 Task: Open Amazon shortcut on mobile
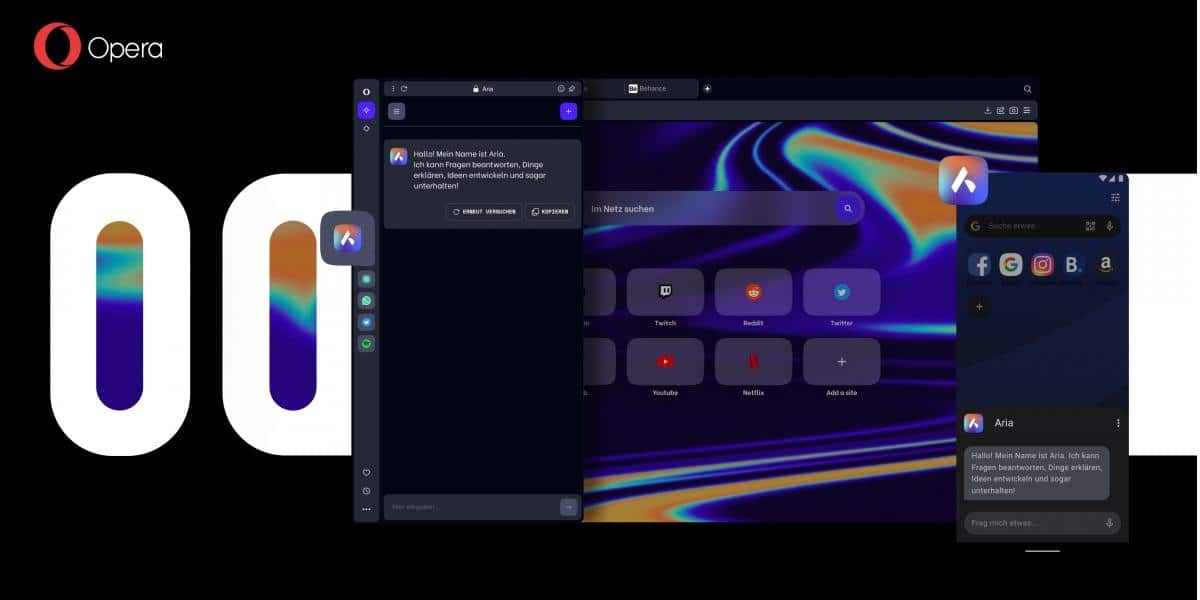[1105, 265]
